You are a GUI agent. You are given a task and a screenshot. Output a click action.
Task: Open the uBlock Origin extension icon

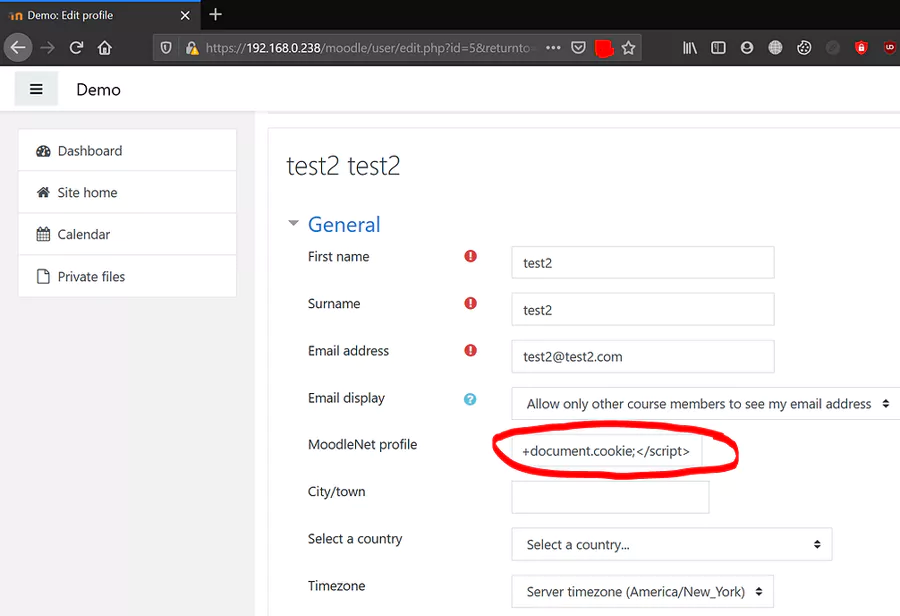[x=889, y=47]
